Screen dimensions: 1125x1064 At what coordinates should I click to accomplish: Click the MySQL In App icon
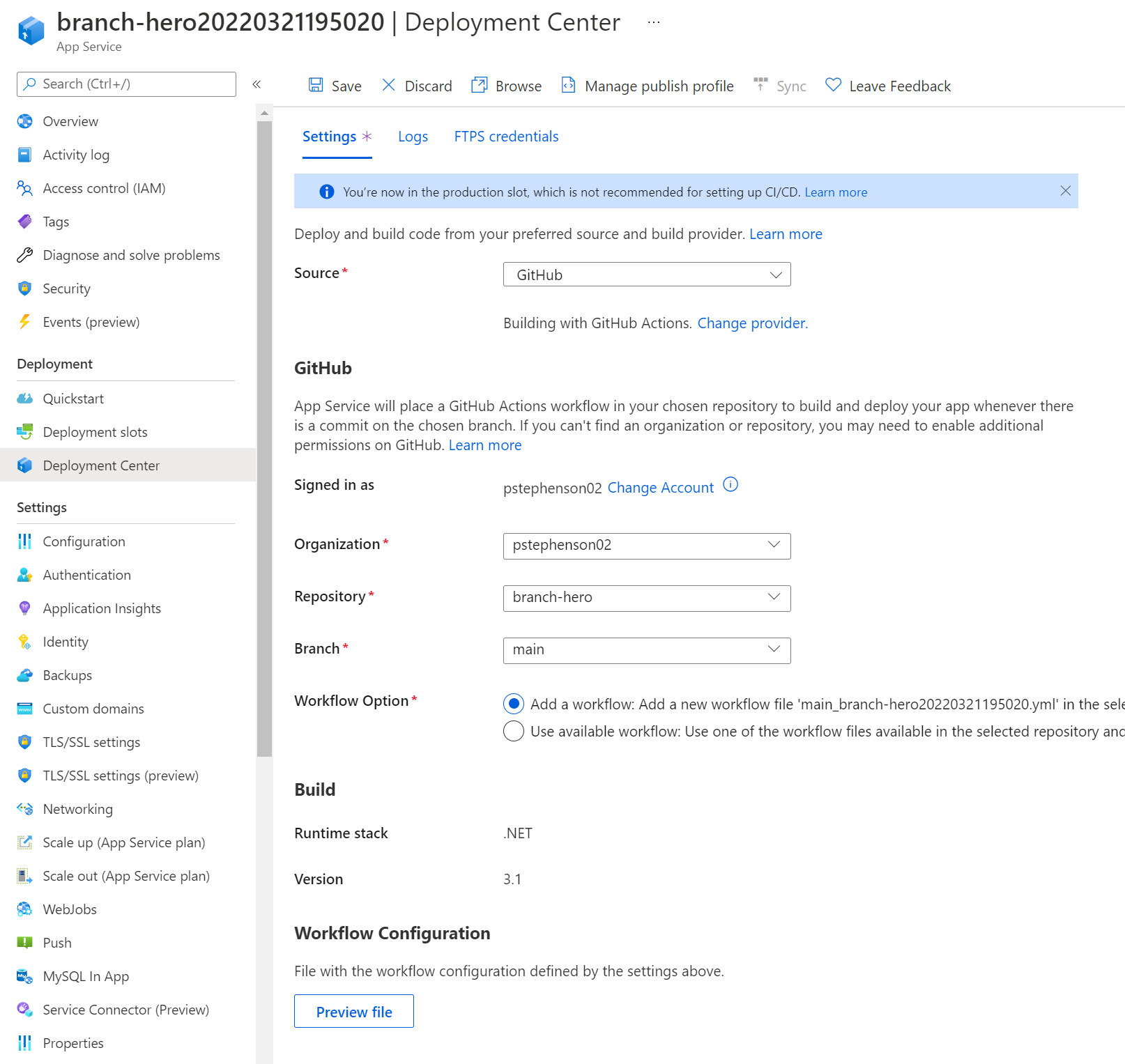[x=25, y=976]
